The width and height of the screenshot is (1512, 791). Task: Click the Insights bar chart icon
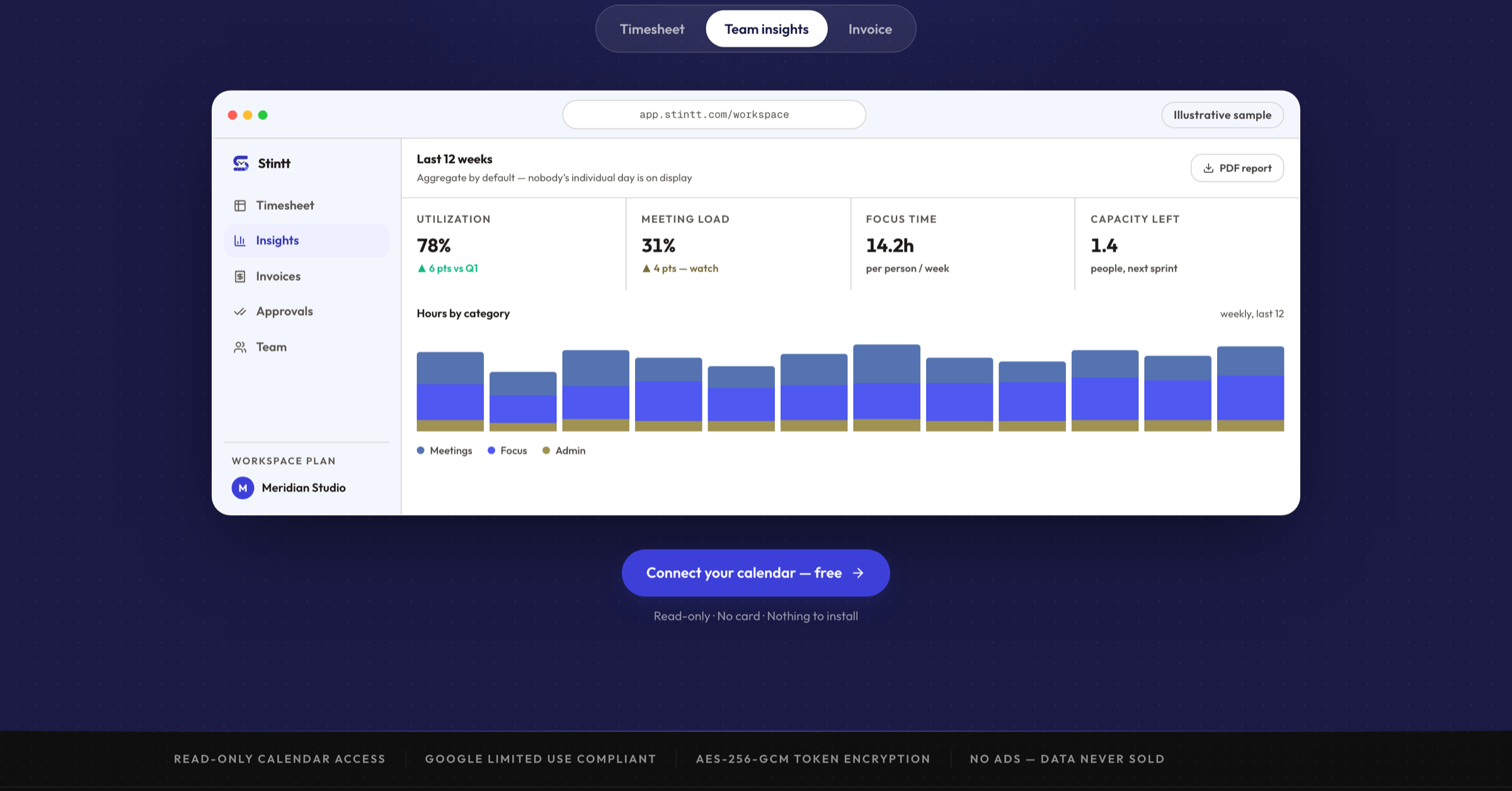(x=240, y=241)
